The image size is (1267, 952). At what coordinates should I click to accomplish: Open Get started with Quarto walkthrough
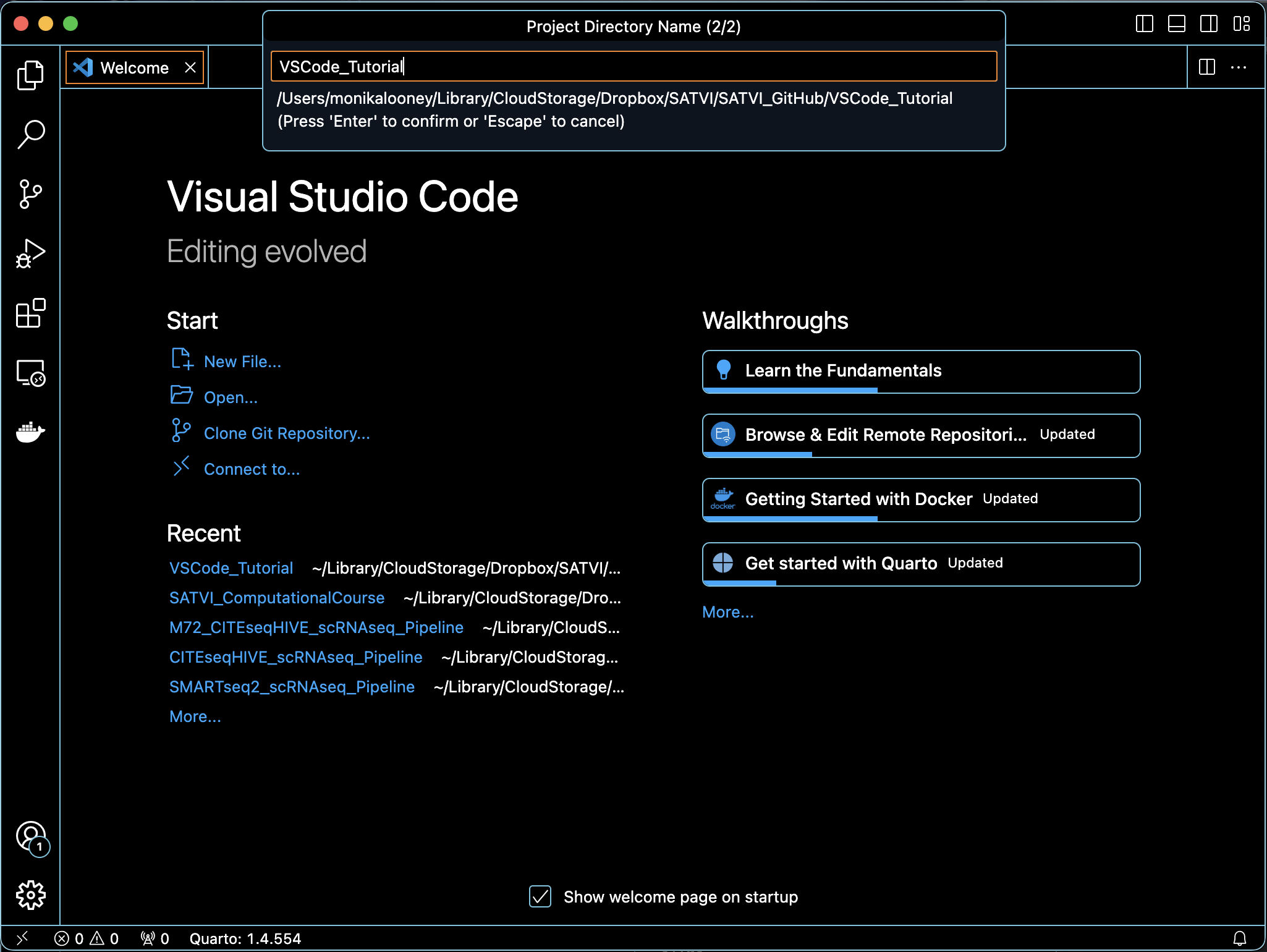click(921, 564)
